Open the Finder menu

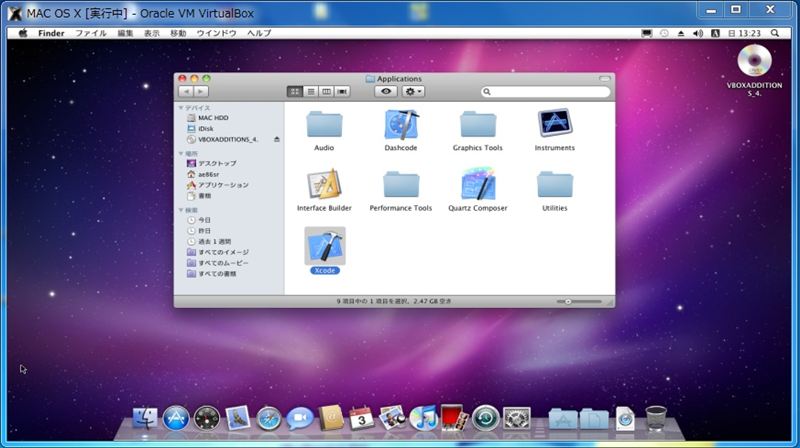coord(51,33)
